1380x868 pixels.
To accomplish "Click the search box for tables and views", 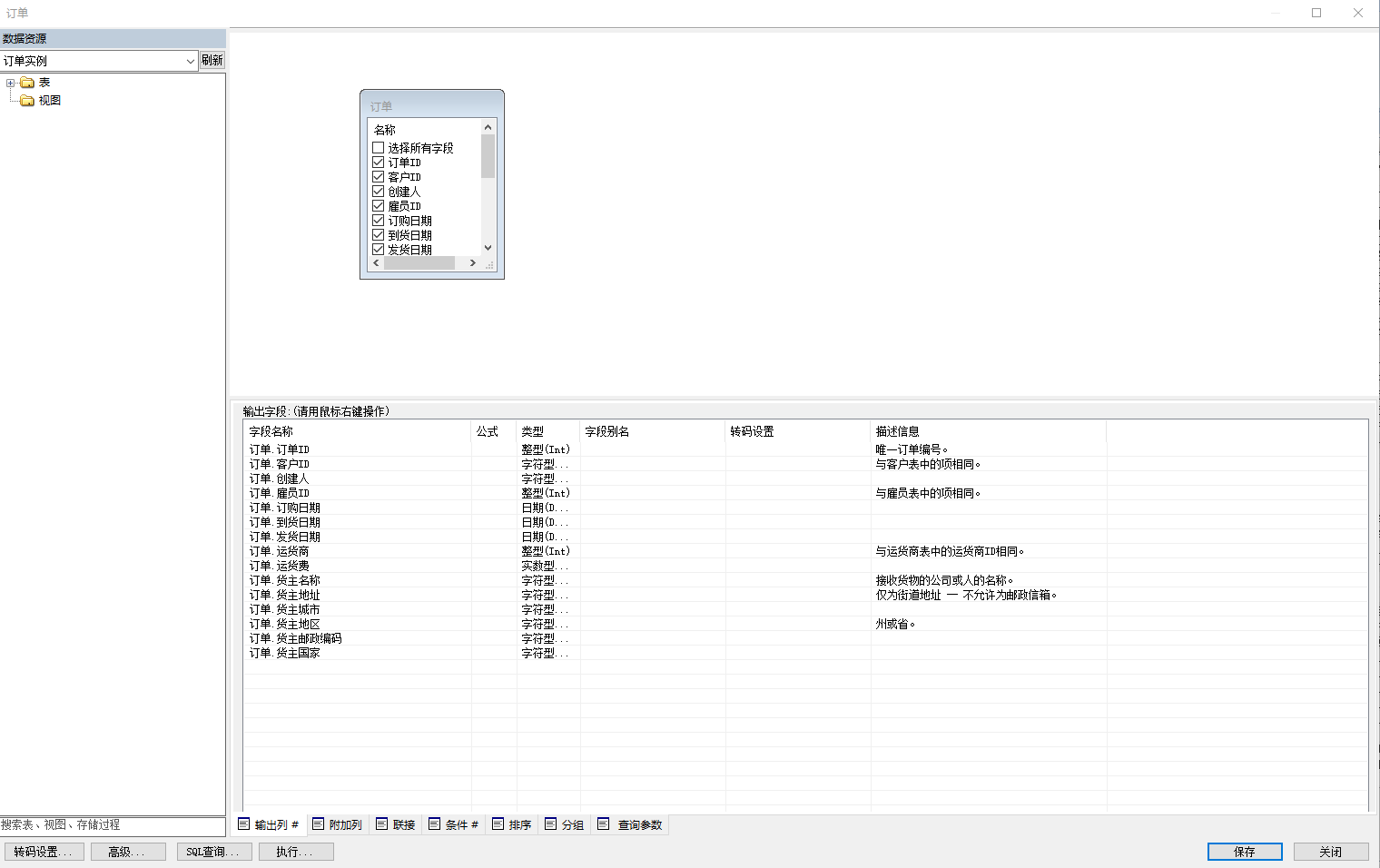I will click(x=113, y=825).
